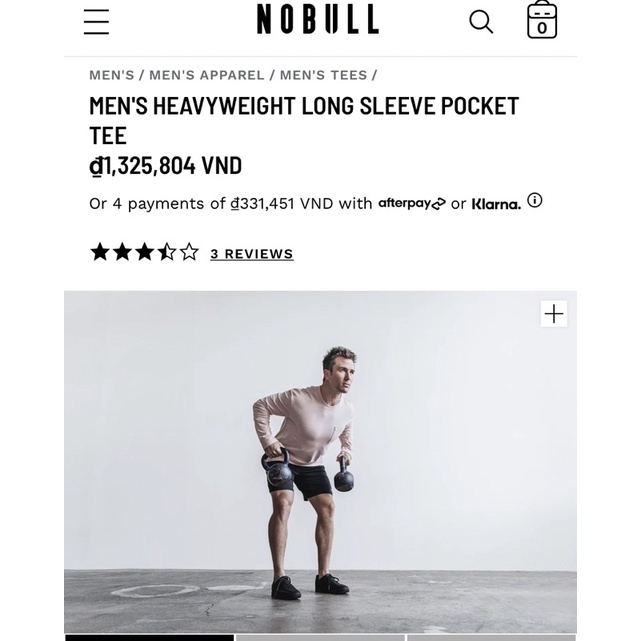641x641 pixels.
Task: Click the NOBULL logo to go home
Action: (x=318, y=19)
